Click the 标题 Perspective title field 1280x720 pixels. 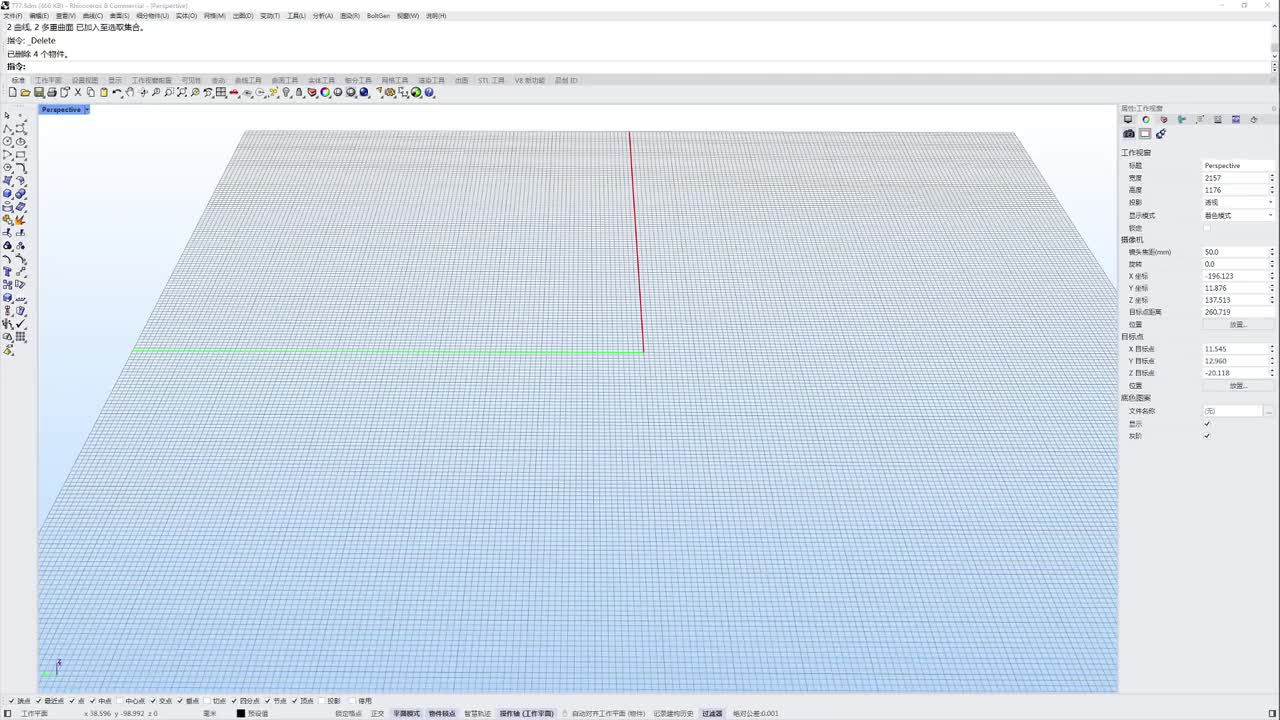pos(1238,165)
